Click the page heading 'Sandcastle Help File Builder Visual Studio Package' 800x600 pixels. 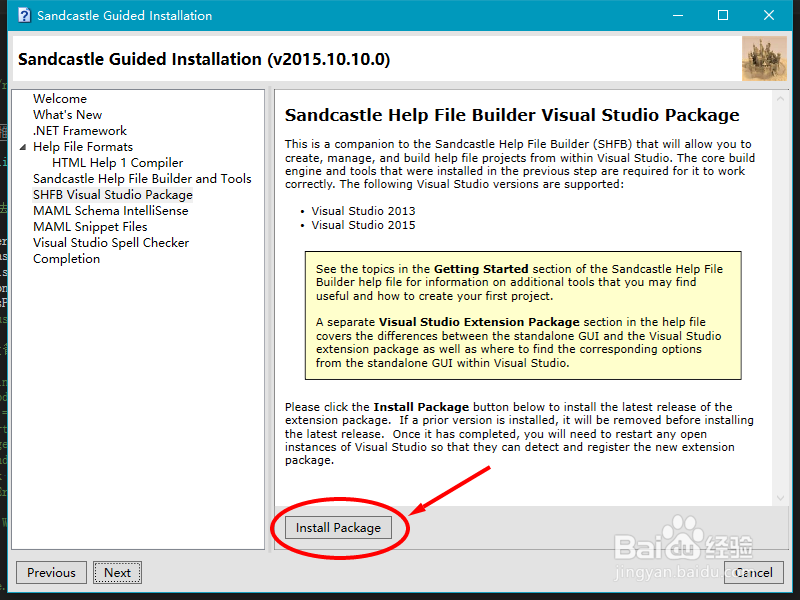pos(512,115)
